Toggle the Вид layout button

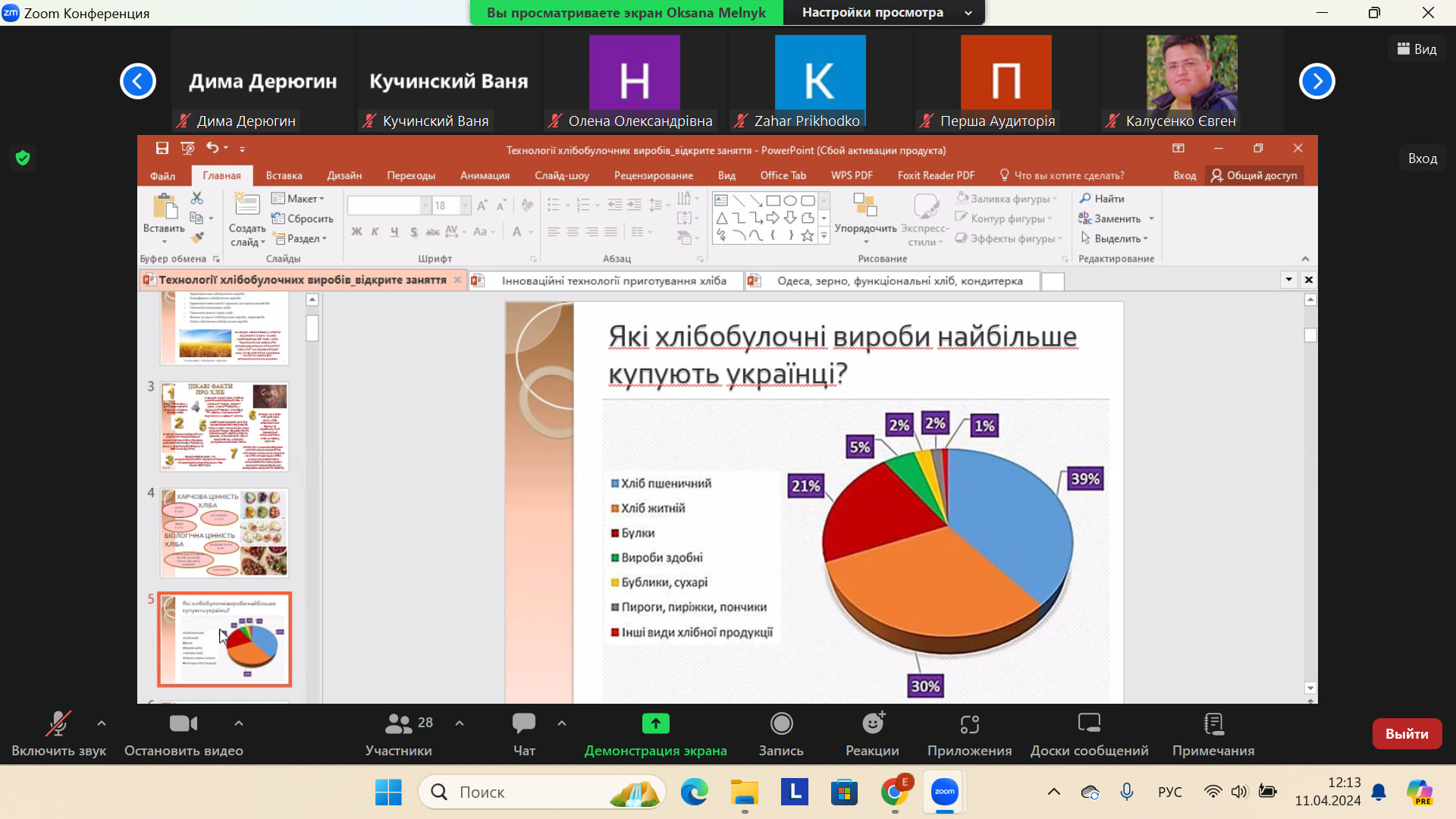click(1417, 49)
